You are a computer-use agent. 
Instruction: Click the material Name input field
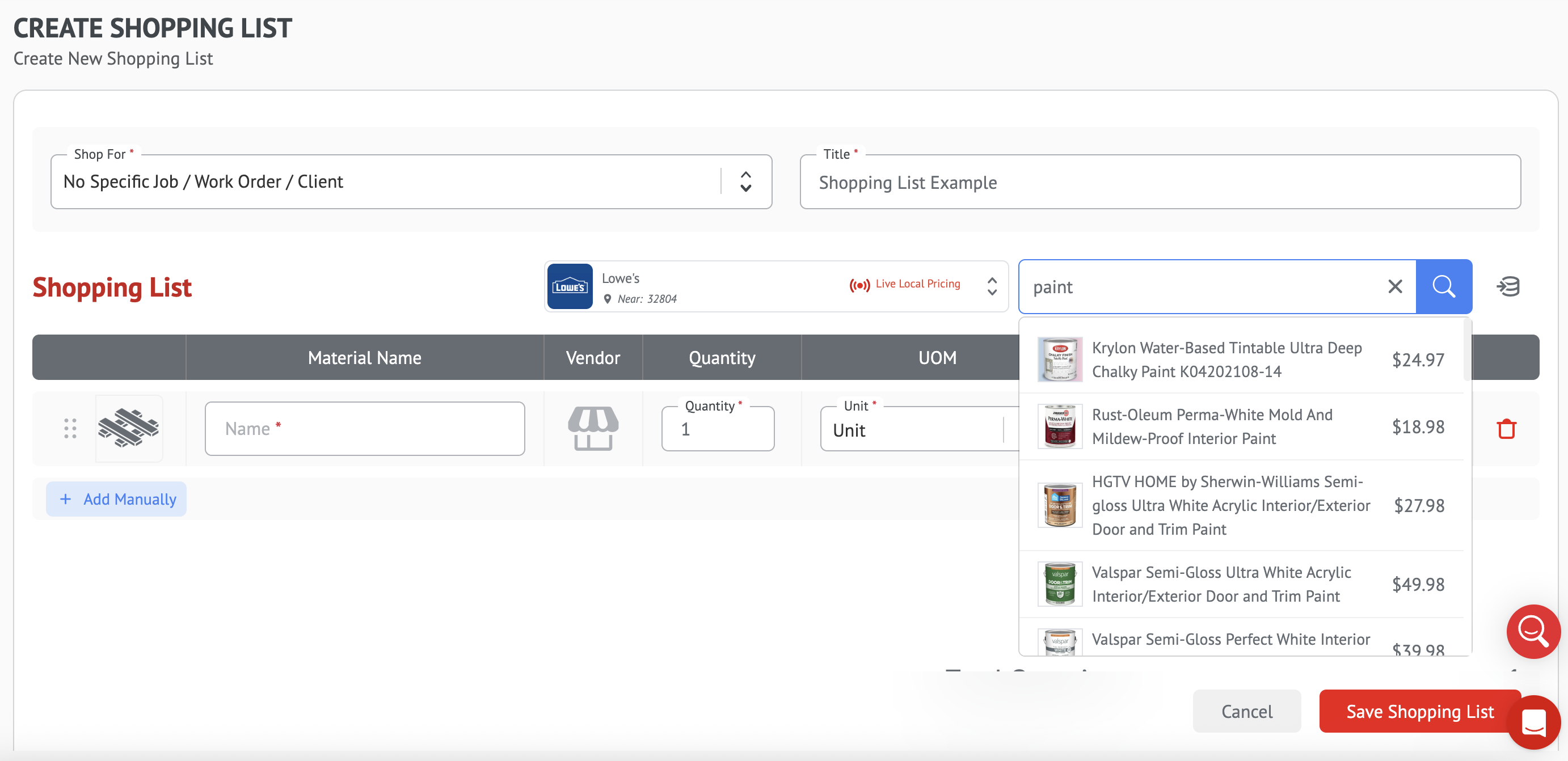pos(365,429)
